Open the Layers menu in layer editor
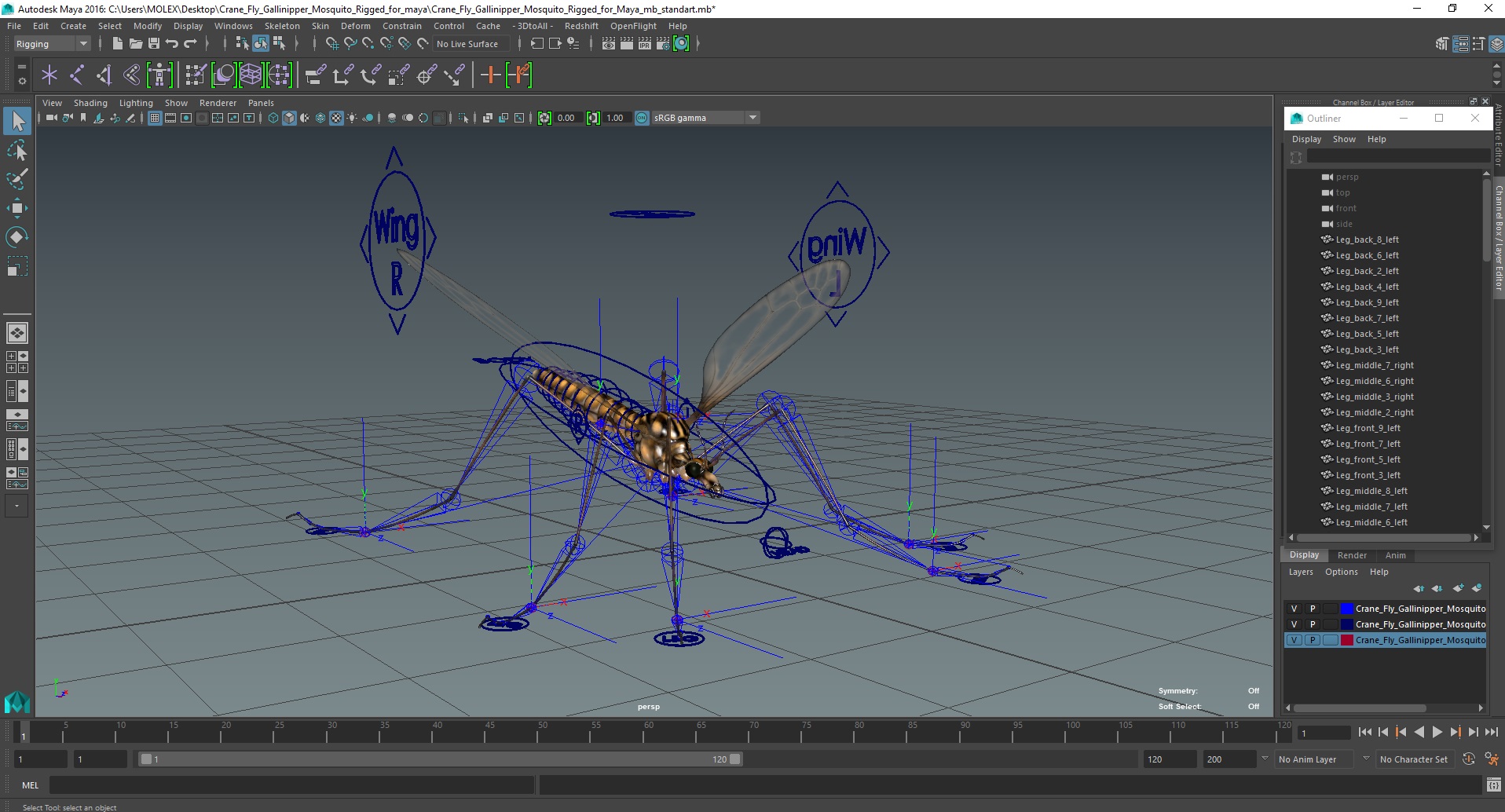 click(x=1301, y=572)
